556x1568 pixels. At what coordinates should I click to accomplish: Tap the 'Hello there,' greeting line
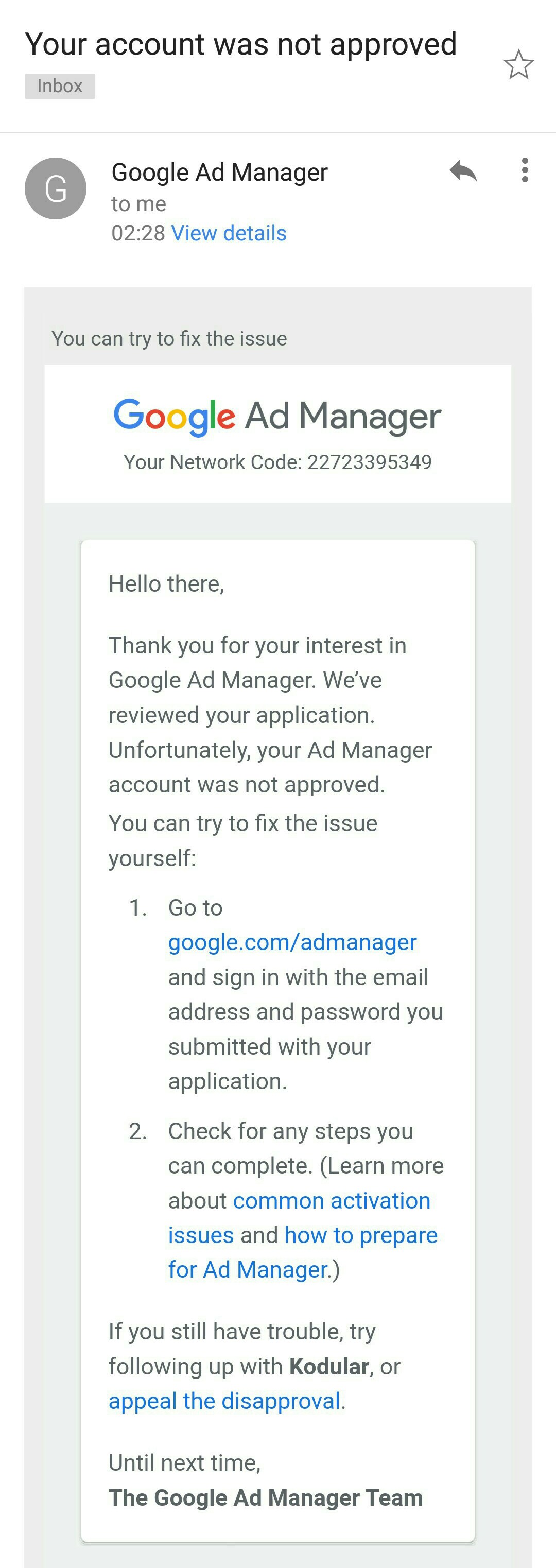point(167,584)
